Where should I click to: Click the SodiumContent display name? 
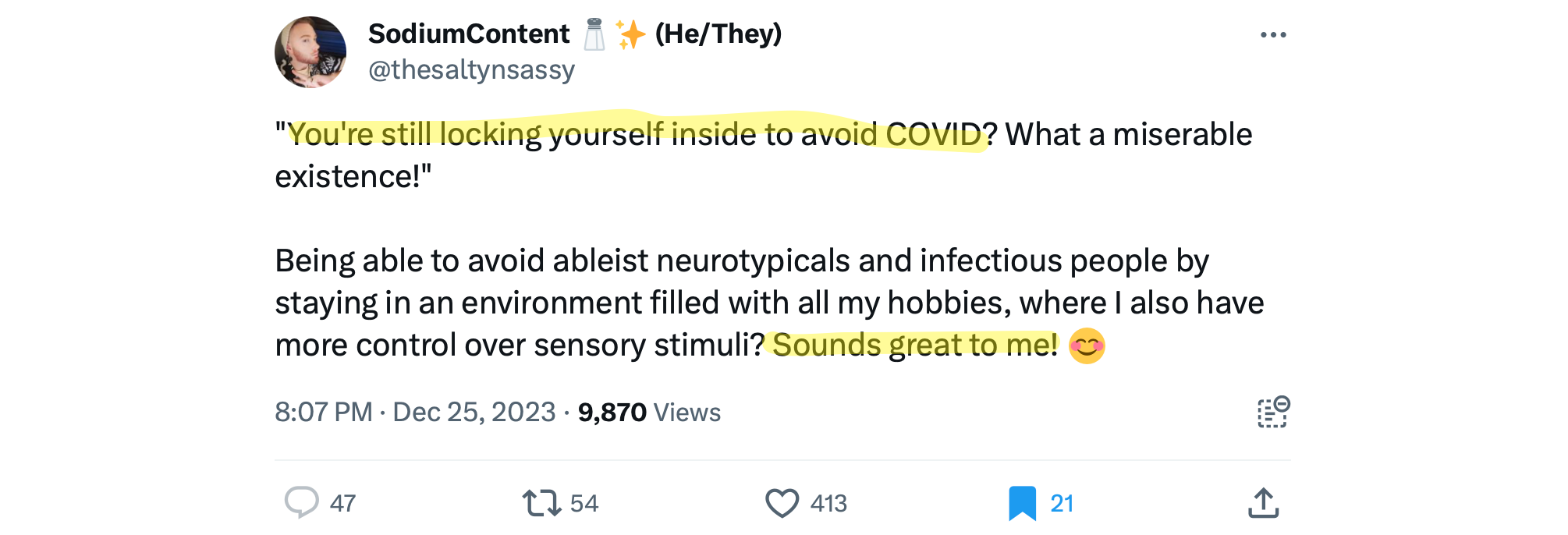click(469, 33)
